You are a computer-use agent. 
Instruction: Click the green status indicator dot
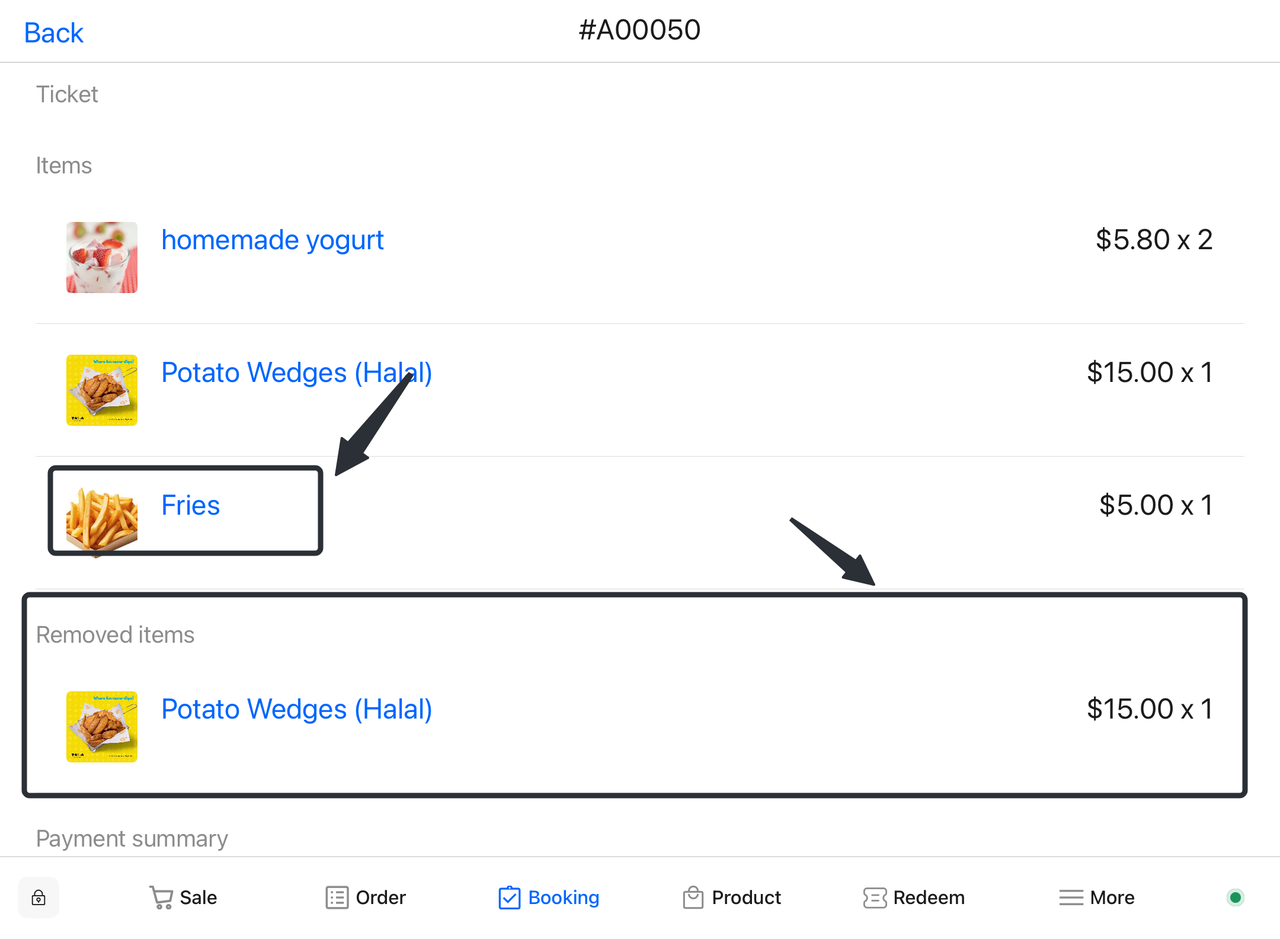pos(1235,897)
